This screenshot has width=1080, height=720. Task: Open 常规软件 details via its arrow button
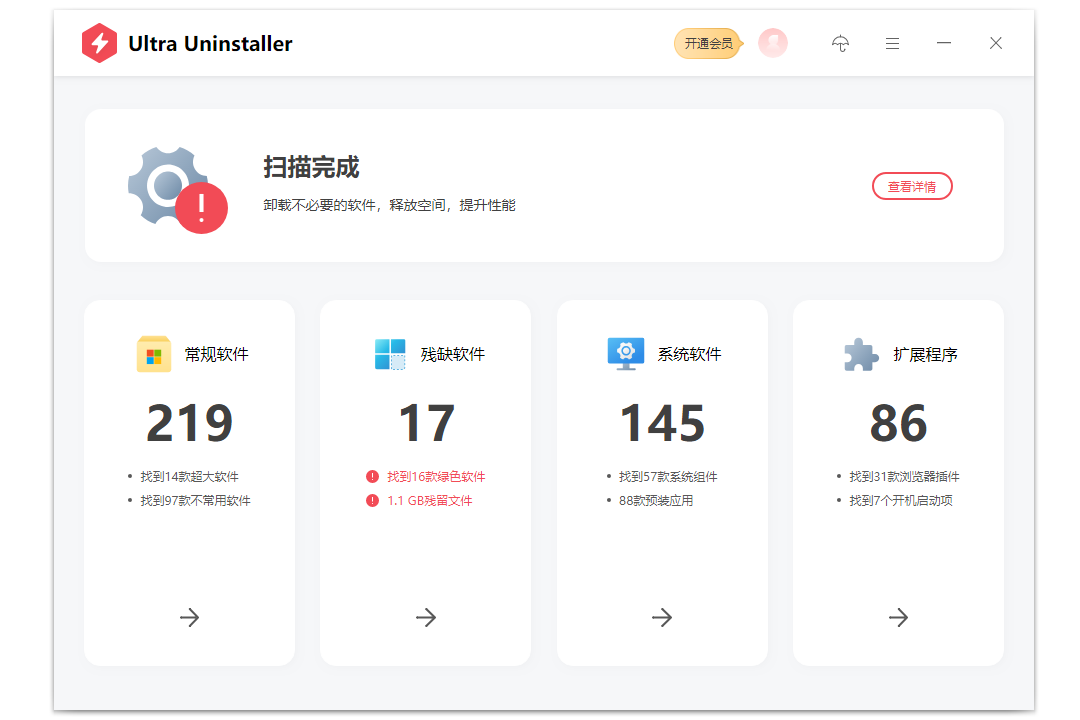click(189, 618)
